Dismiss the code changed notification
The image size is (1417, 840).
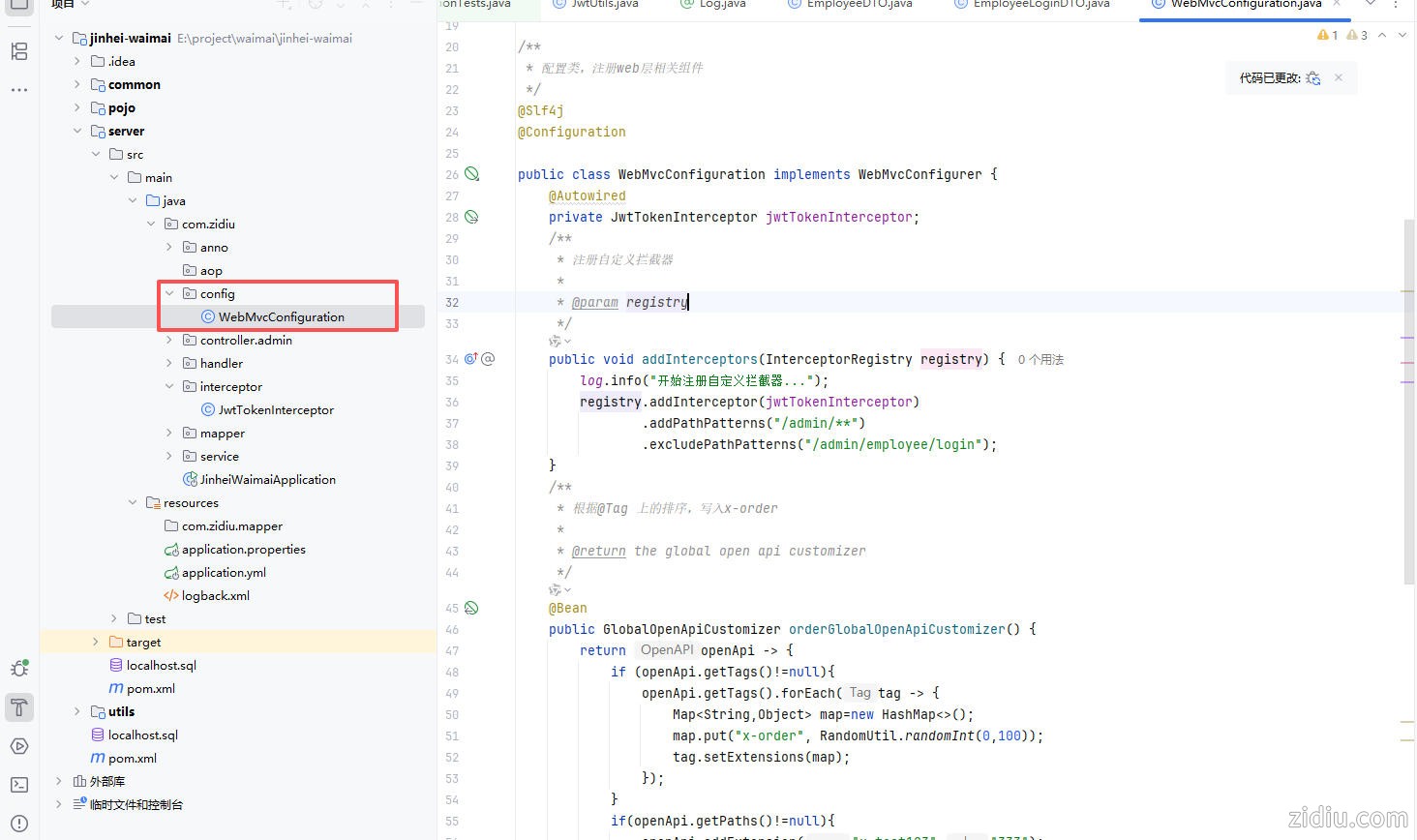(x=1339, y=77)
